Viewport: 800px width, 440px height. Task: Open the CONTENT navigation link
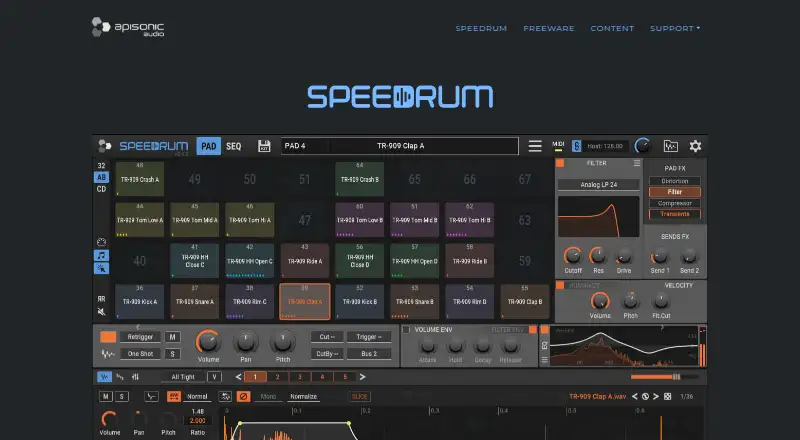click(x=612, y=29)
